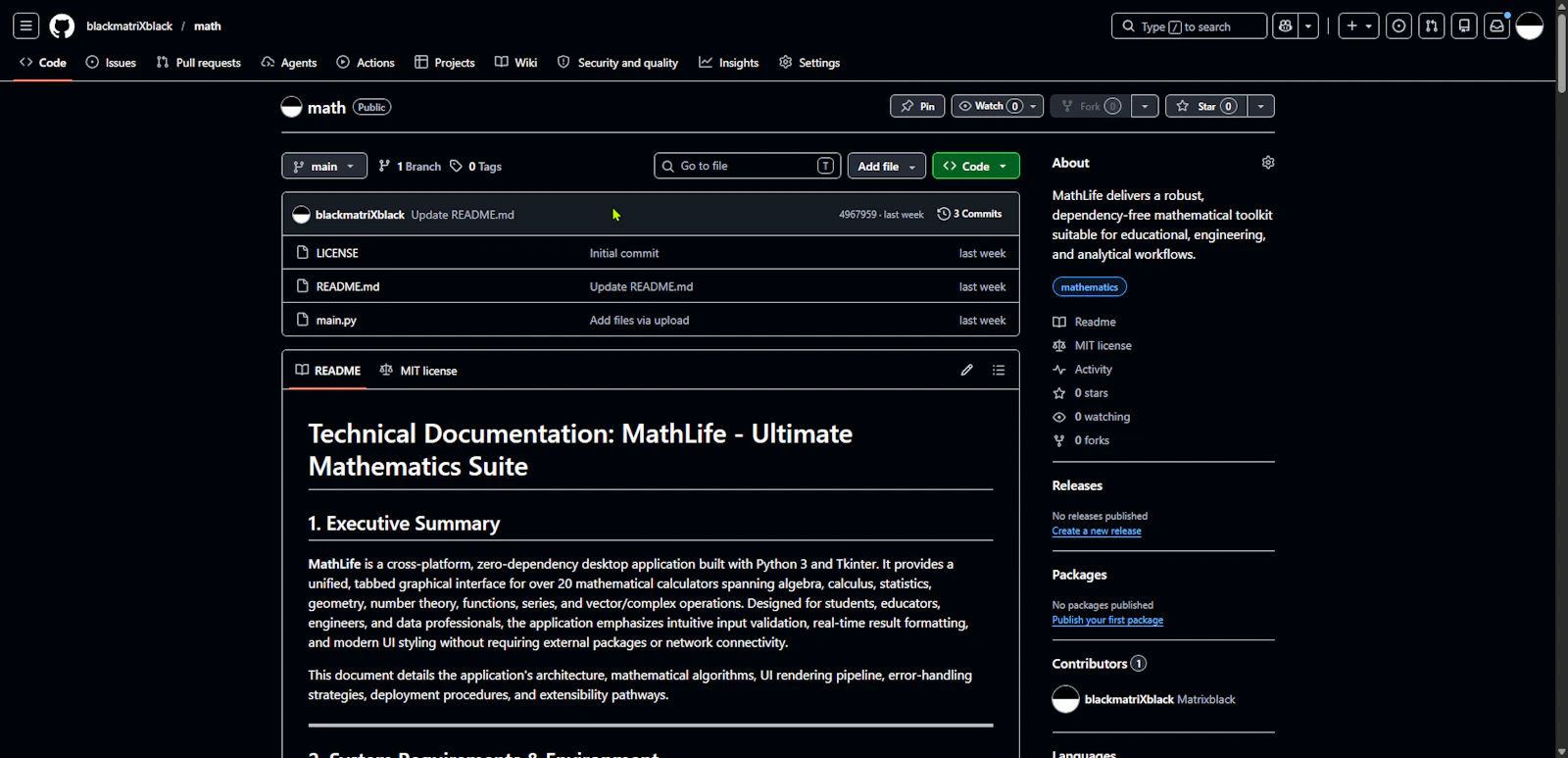The width and height of the screenshot is (1568, 758).
Task: Click the Add files via upload commit message
Action: [639, 321]
